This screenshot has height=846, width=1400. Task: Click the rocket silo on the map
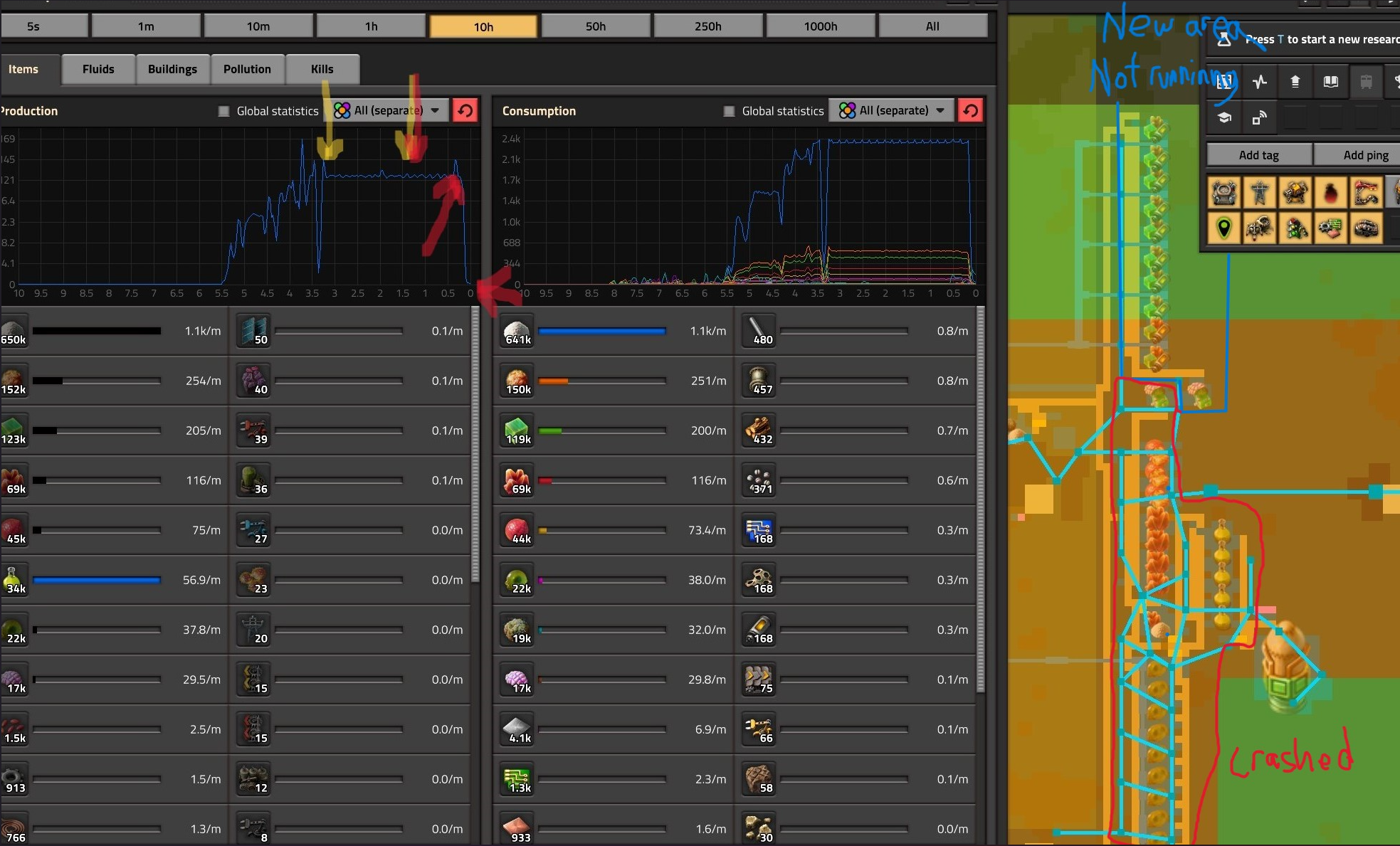[x=1287, y=667]
